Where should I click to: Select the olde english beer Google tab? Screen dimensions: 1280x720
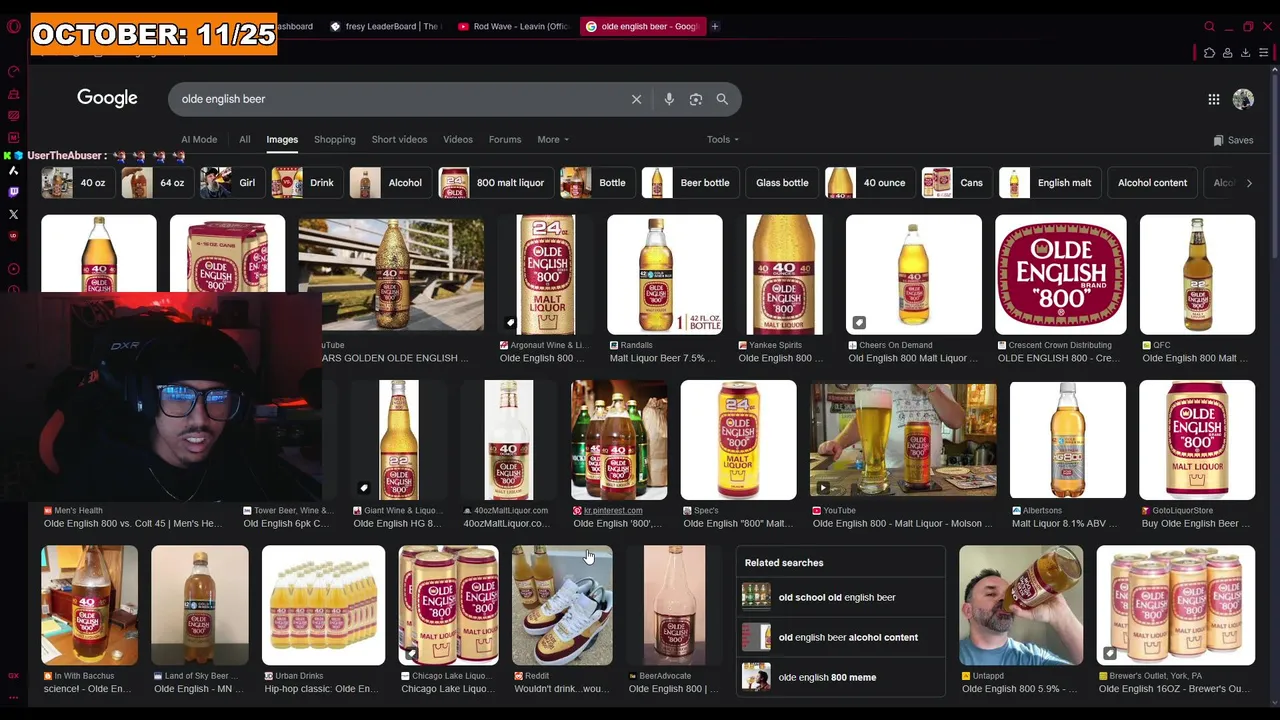[642, 26]
